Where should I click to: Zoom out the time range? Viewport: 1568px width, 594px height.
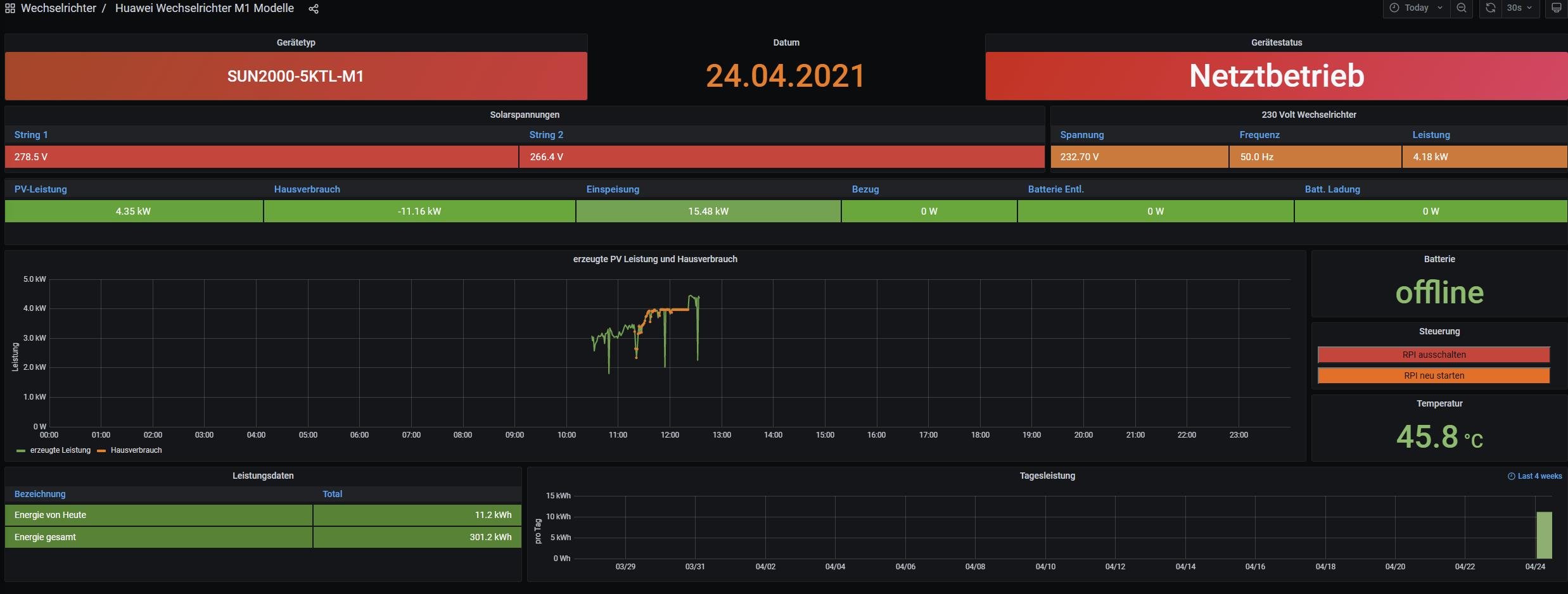click(x=1461, y=8)
